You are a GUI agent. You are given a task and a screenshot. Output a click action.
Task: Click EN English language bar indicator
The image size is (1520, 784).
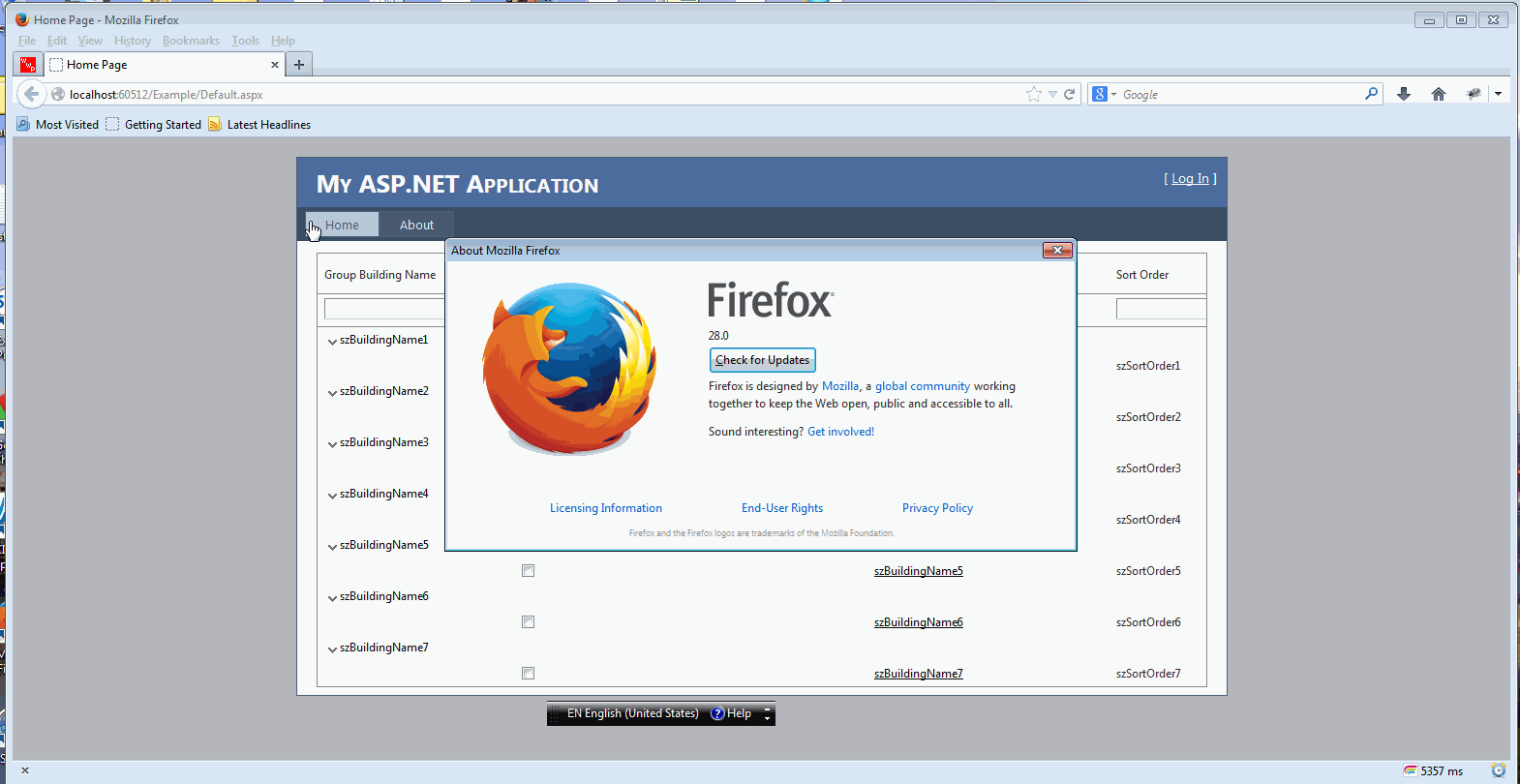[632, 713]
